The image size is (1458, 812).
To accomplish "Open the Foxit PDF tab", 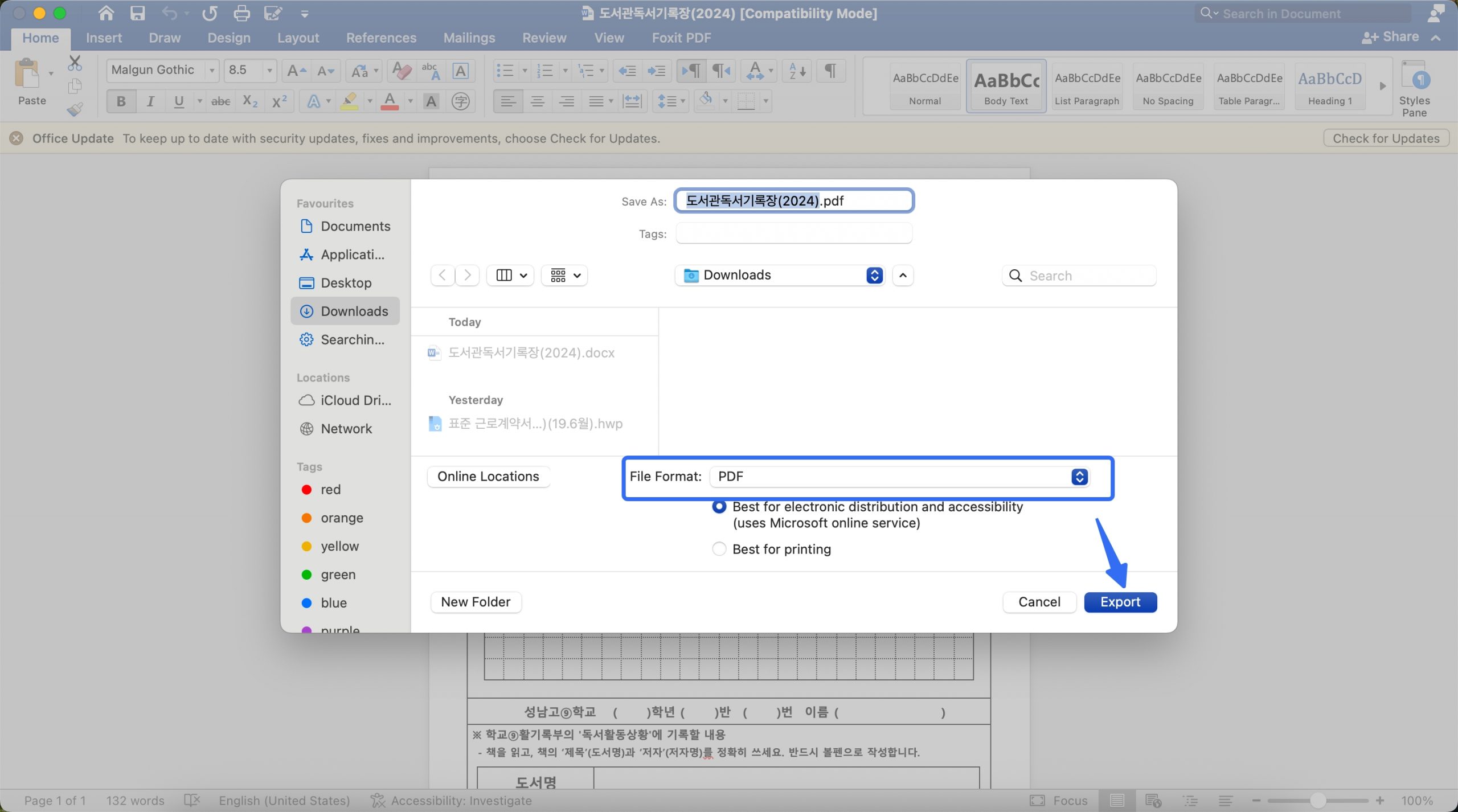I will click(681, 38).
